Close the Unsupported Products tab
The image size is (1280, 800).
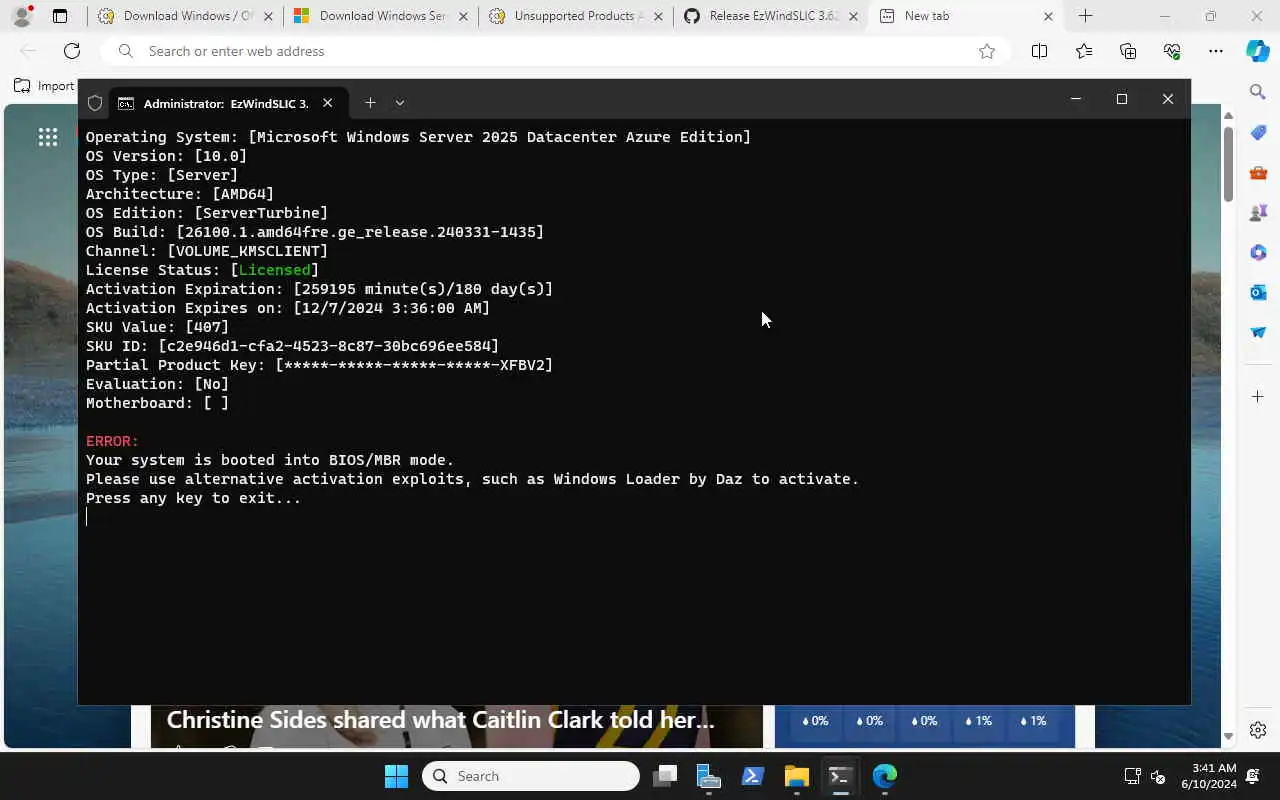[x=658, y=16]
